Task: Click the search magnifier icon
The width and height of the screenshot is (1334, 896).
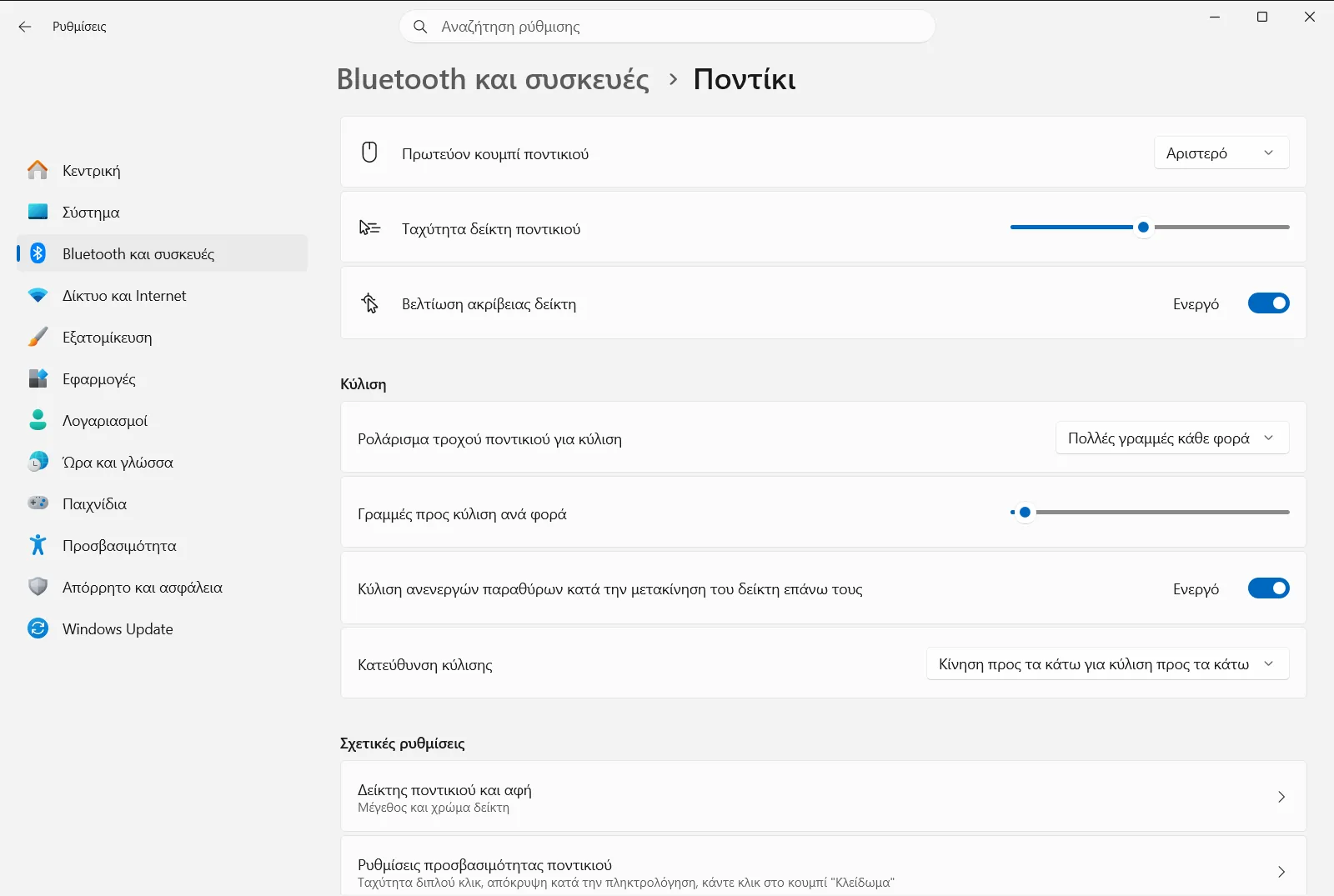Action: coord(421,27)
